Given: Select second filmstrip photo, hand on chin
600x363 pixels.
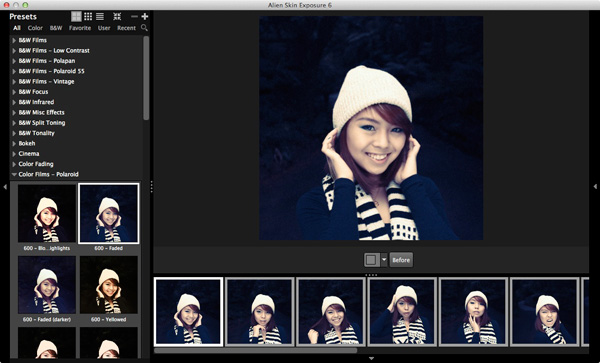Looking at the screenshot, I should tap(259, 312).
